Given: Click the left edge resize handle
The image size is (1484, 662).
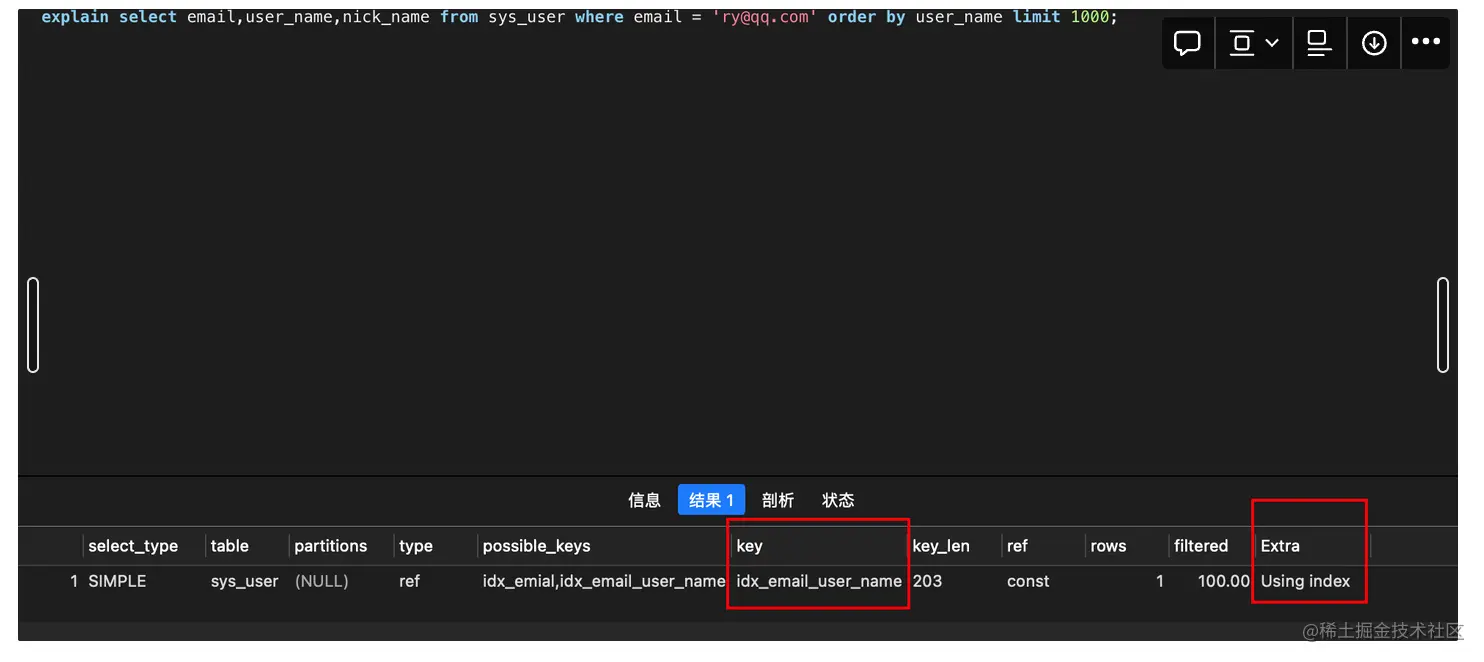Looking at the screenshot, I should pyautogui.click(x=33, y=325).
